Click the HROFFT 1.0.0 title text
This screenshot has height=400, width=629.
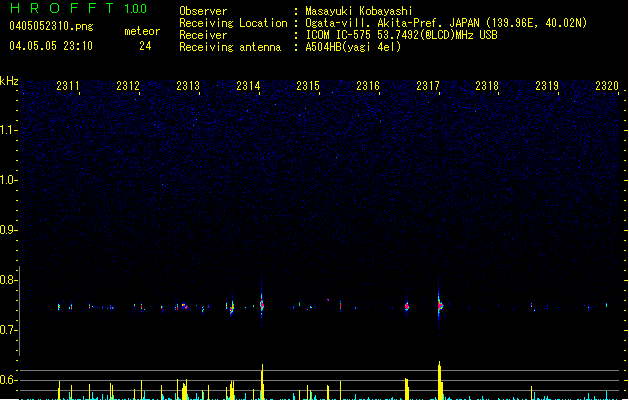tap(78, 8)
